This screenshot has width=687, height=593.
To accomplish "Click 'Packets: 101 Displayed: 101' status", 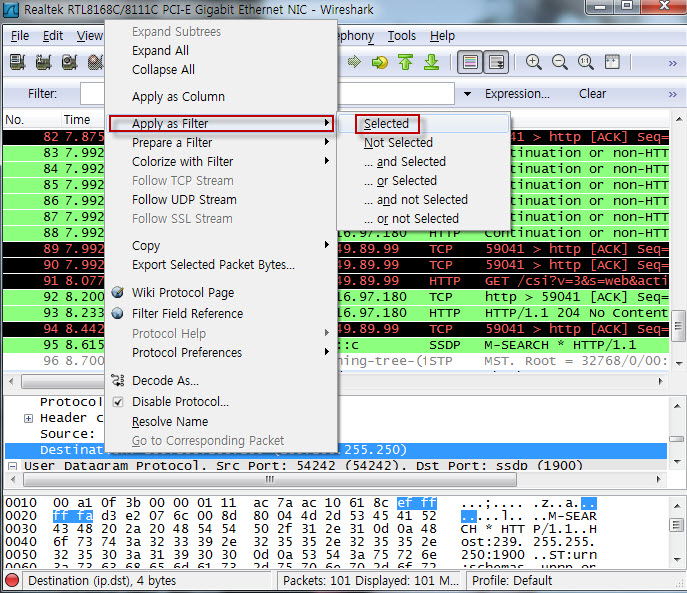I will [x=371, y=581].
